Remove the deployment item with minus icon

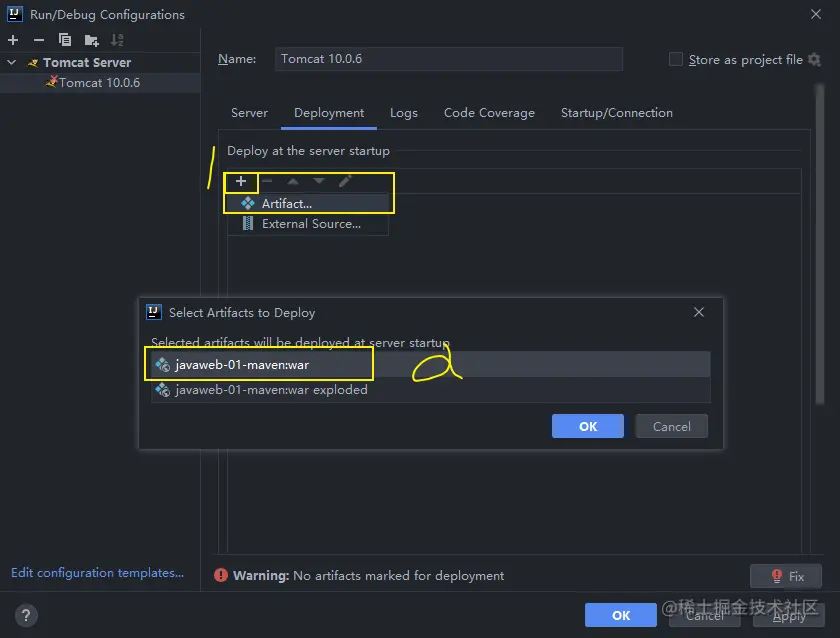click(x=267, y=182)
